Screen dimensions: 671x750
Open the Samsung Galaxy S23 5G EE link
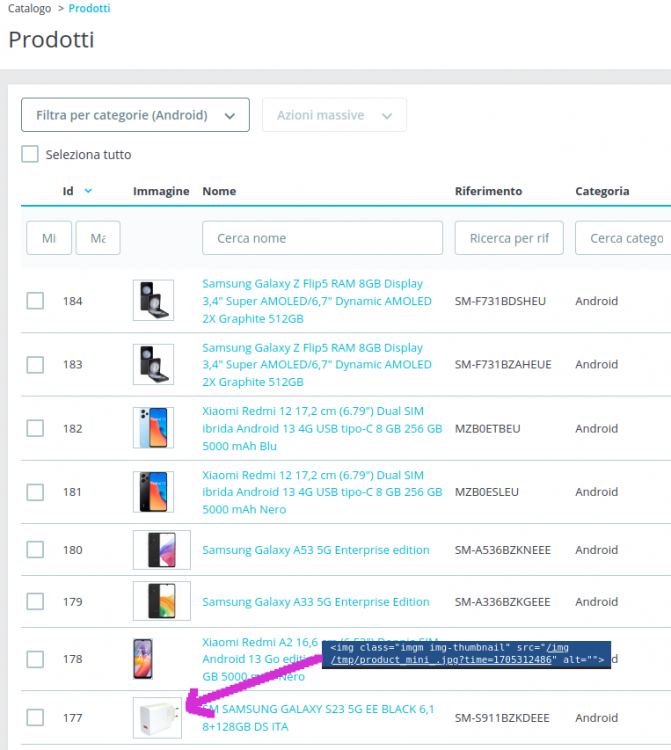pos(318,717)
